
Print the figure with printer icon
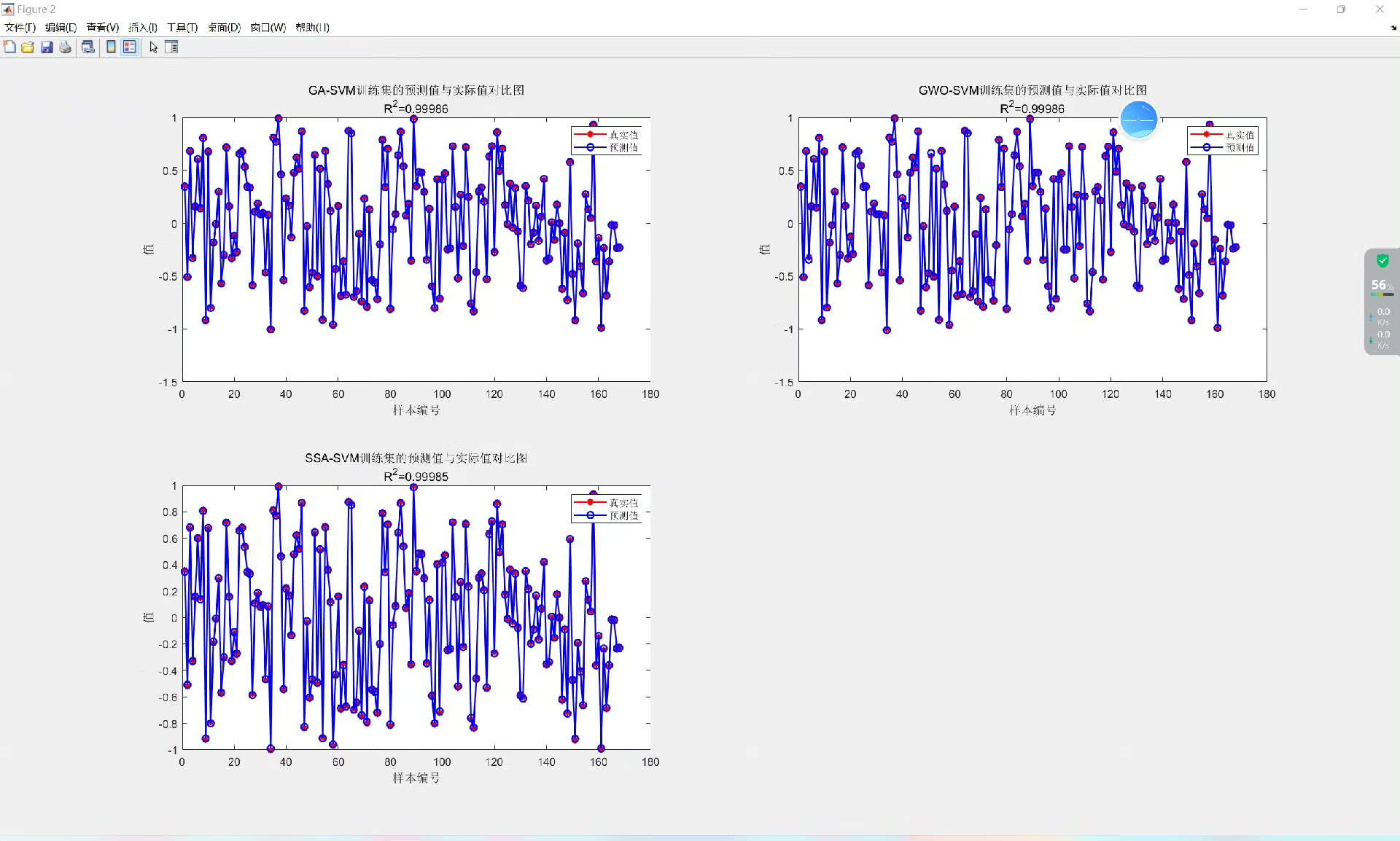66,47
